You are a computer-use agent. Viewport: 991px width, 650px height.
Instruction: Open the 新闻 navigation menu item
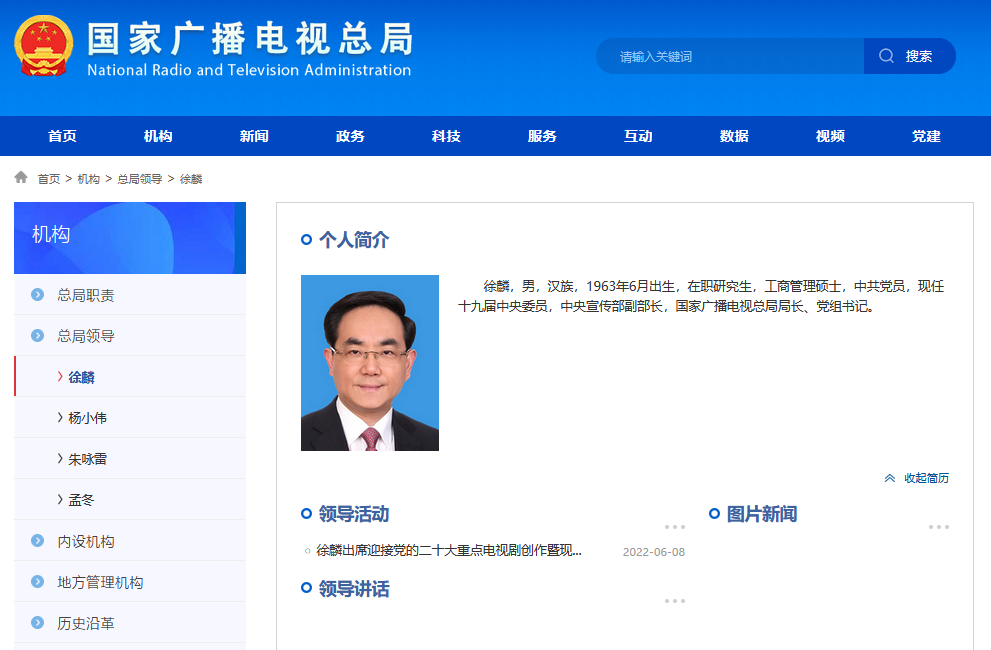pos(254,136)
